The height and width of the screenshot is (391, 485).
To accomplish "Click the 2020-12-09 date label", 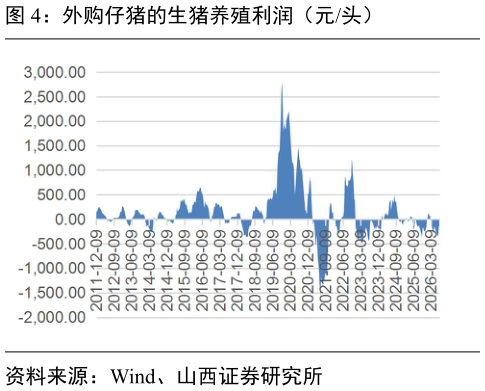I will 308,270.
